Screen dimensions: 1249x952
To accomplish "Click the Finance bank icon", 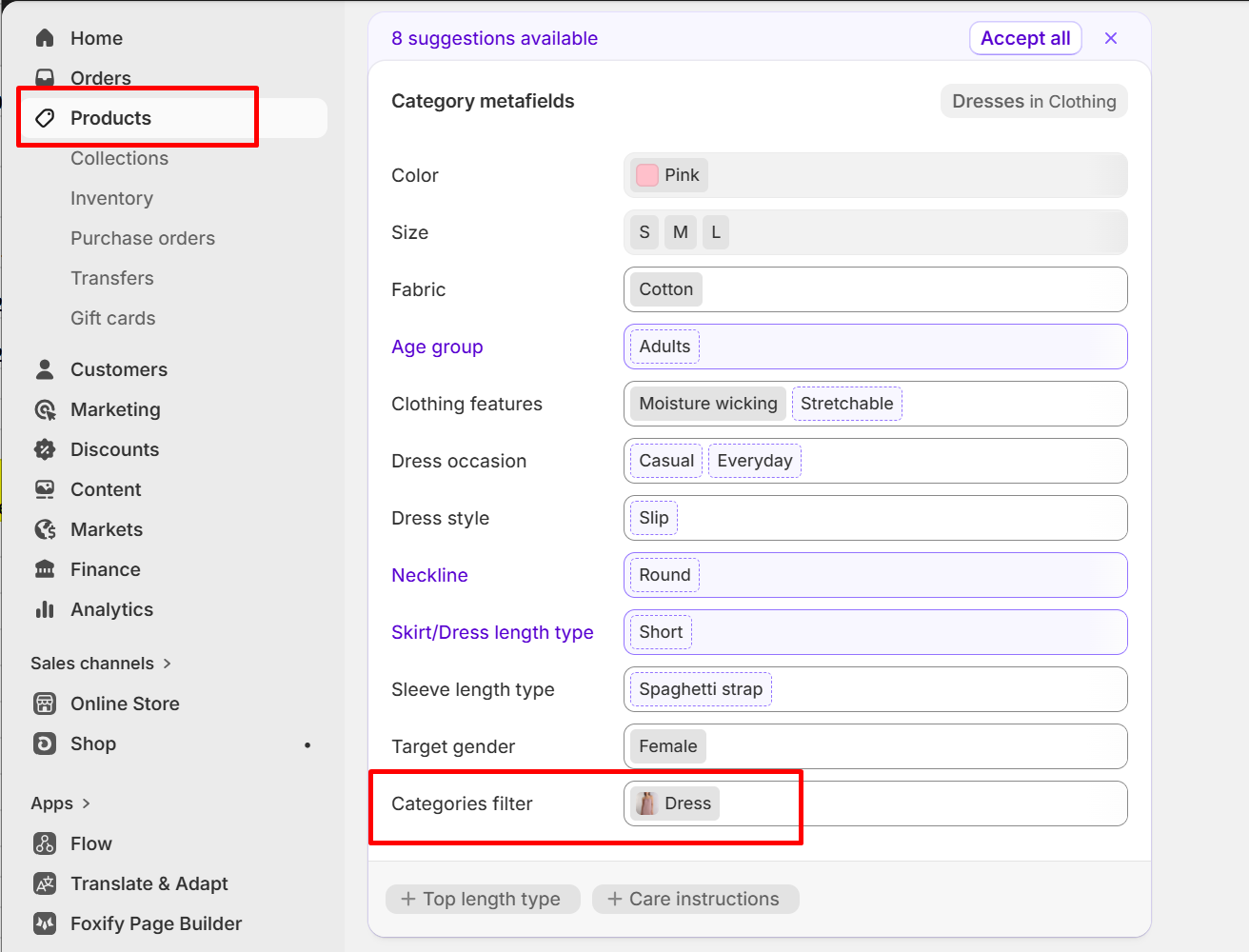I will (x=45, y=569).
